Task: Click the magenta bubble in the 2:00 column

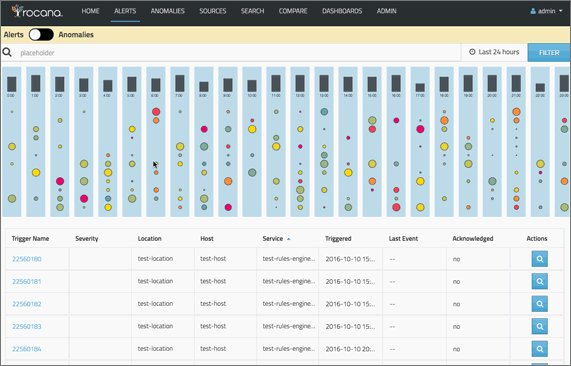Action: (x=60, y=181)
